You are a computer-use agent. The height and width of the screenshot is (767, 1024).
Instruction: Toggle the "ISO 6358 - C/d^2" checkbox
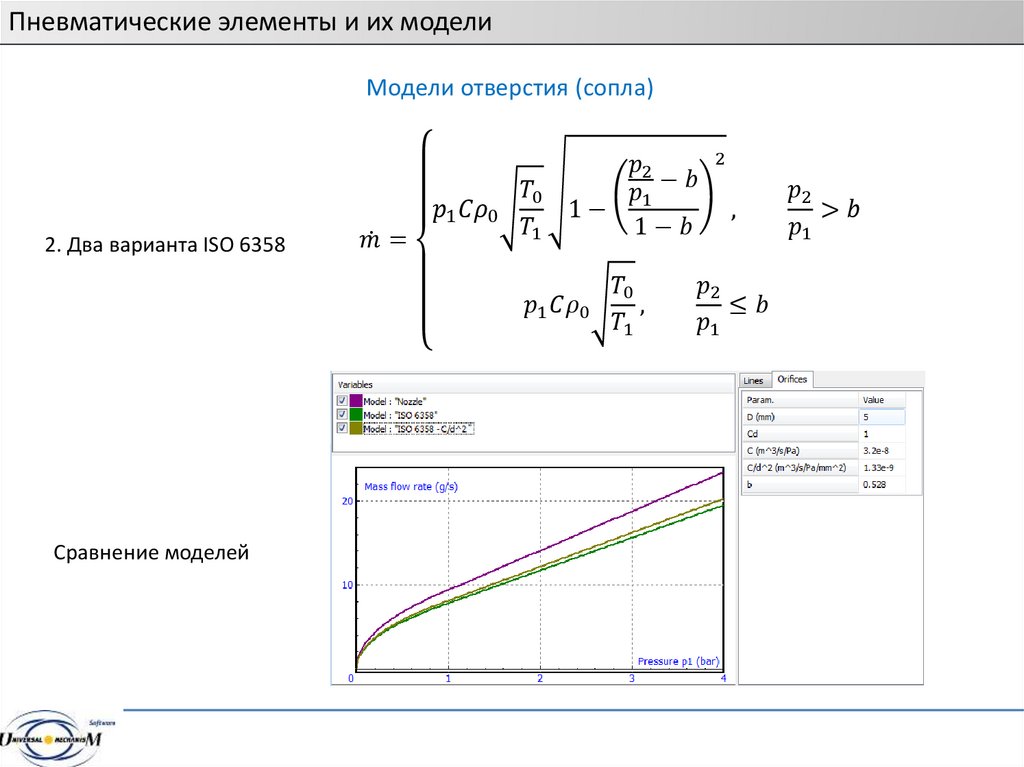tap(342, 428)
